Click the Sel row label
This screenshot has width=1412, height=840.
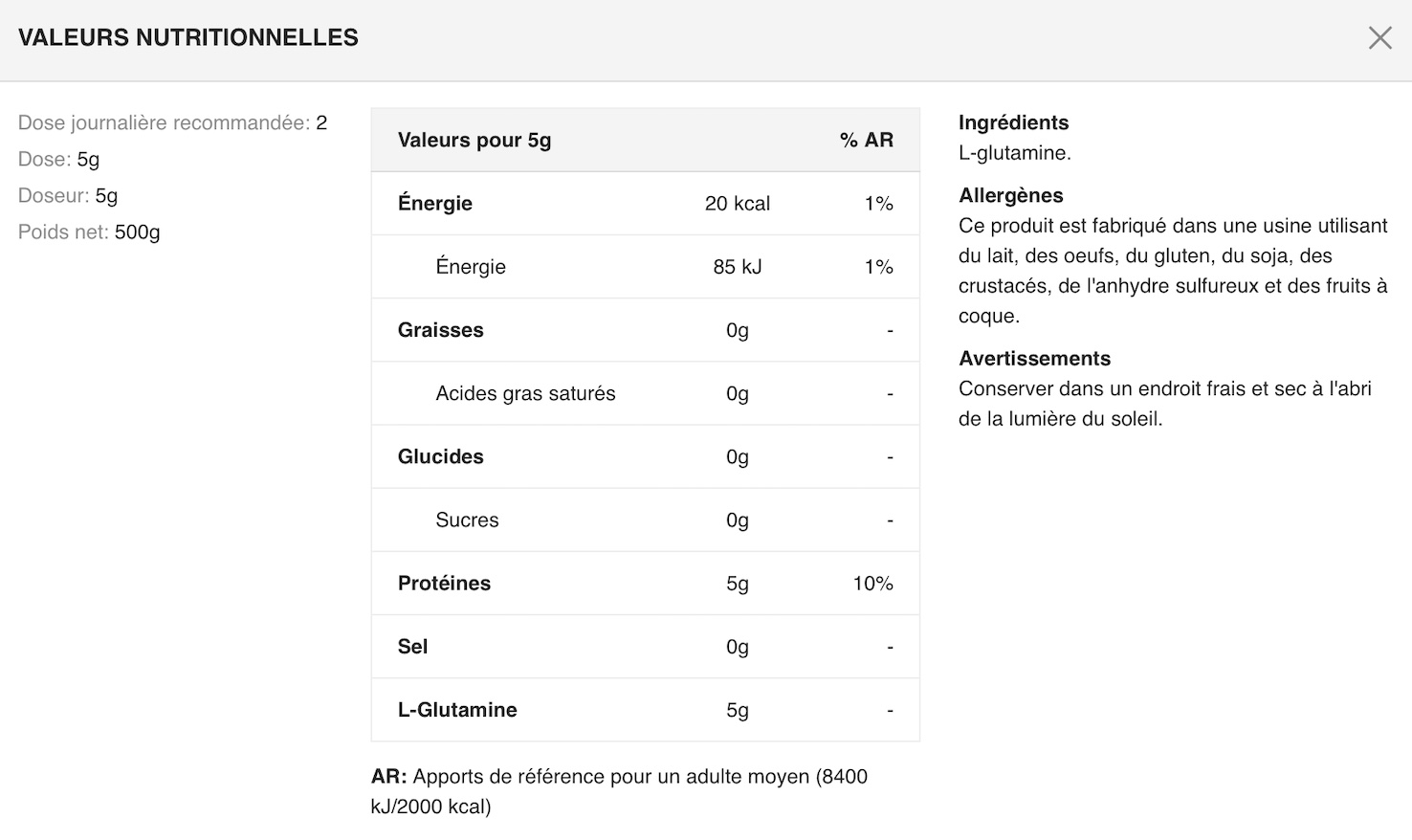point(412,647)
